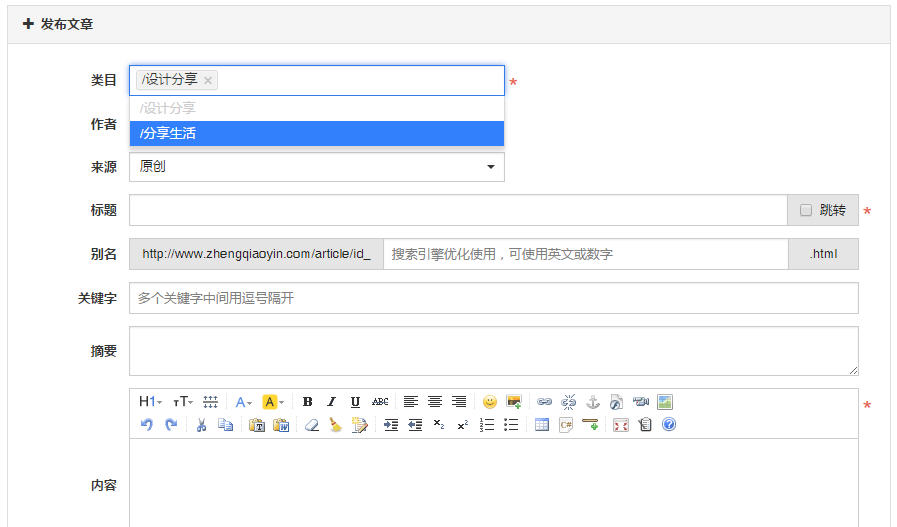Viewport: 897px width, 527px height.
Task: Click the 别名 alias input field
Action: point(586,254)
